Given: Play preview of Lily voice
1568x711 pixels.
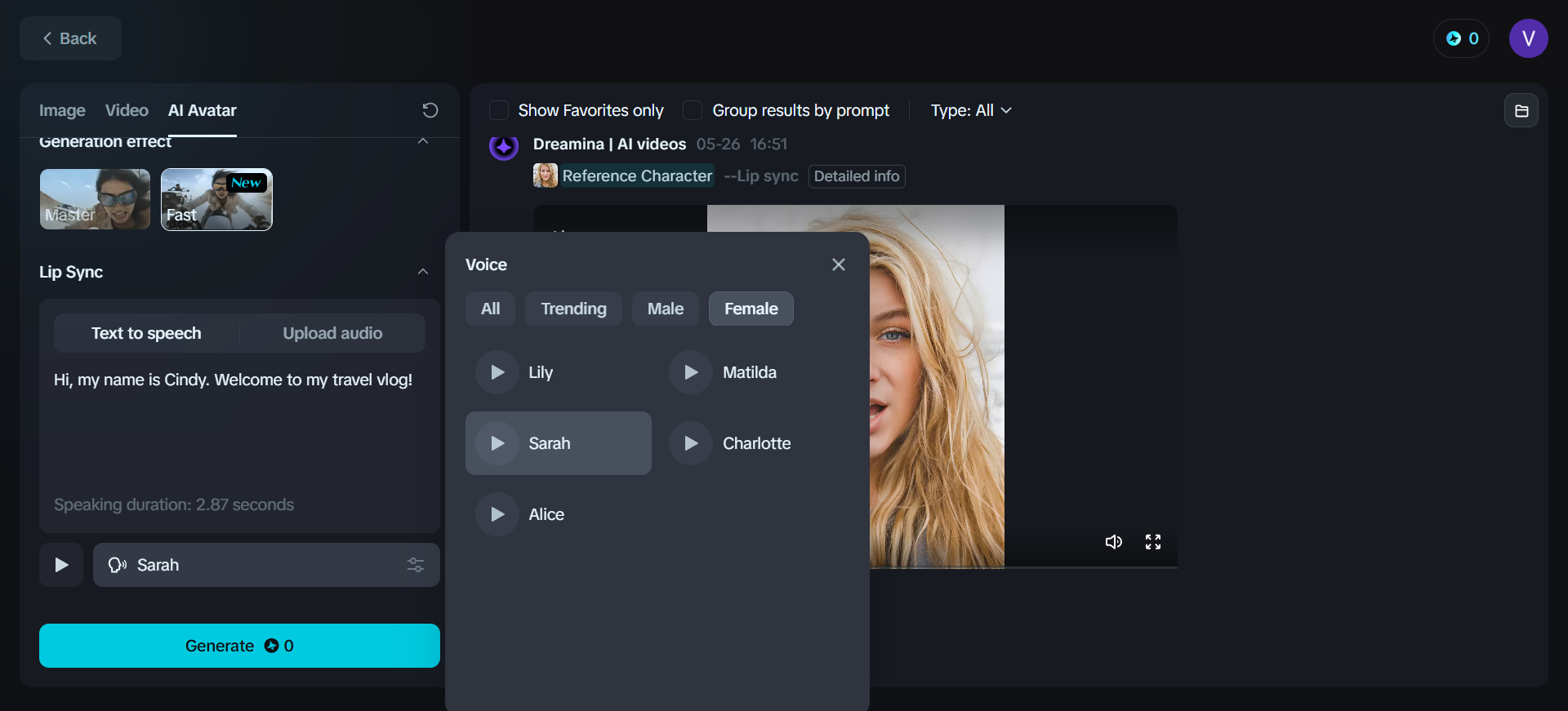Looking at the screenshot, I should [497, 372].
